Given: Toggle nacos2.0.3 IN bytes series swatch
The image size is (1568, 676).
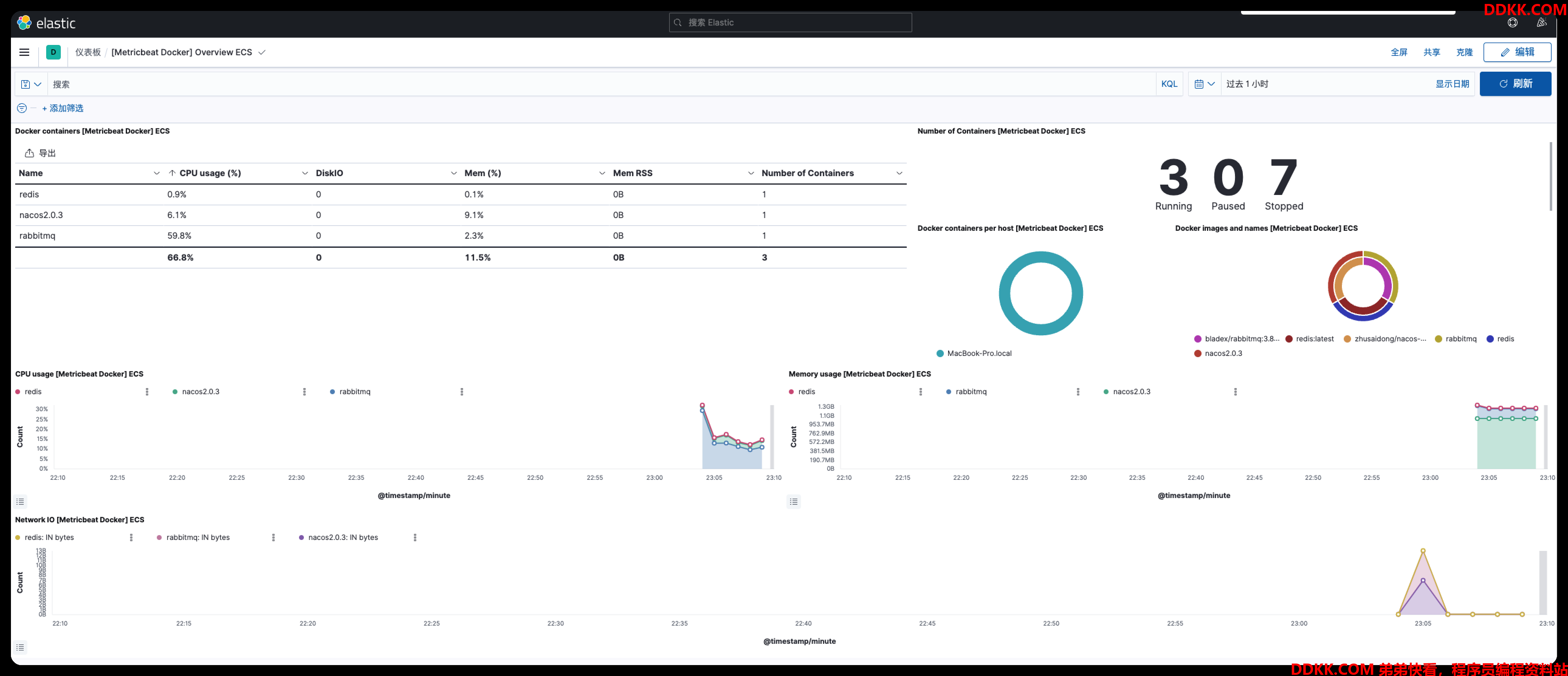Looking at the screenshot, I should [x=301, y=537].
